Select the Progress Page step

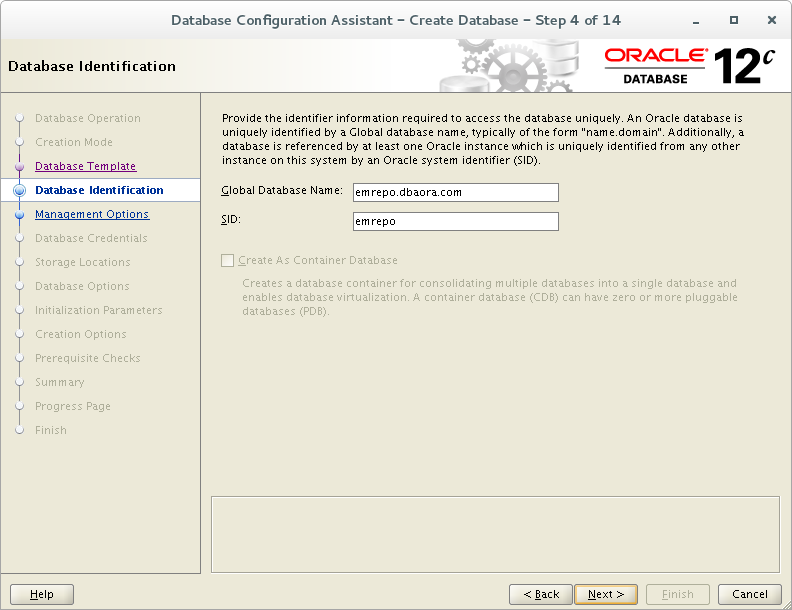coord(73,406)
